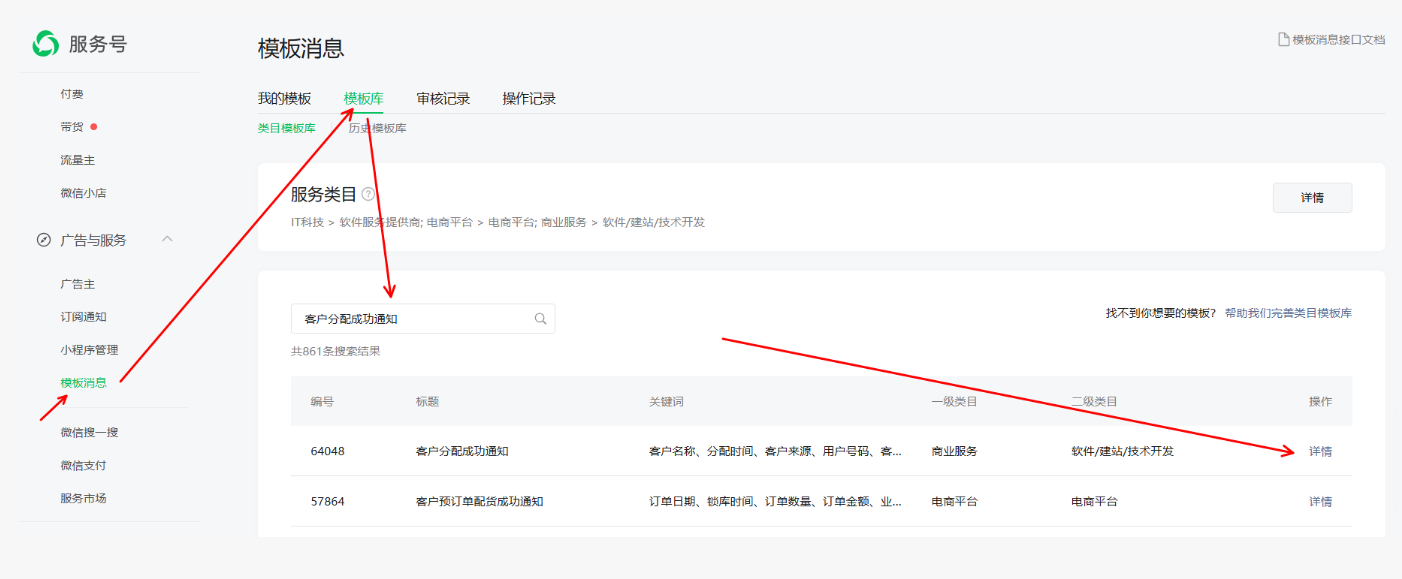Click 软件/建站/技术开发 cell in table row

(1122, 451)
